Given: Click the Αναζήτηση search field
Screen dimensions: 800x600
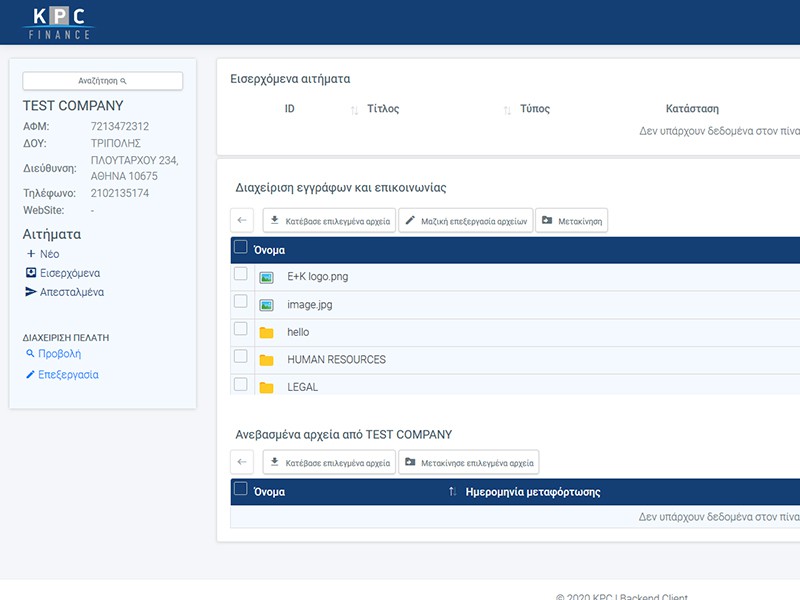Looking at the screenshot, I should (103, 81).
